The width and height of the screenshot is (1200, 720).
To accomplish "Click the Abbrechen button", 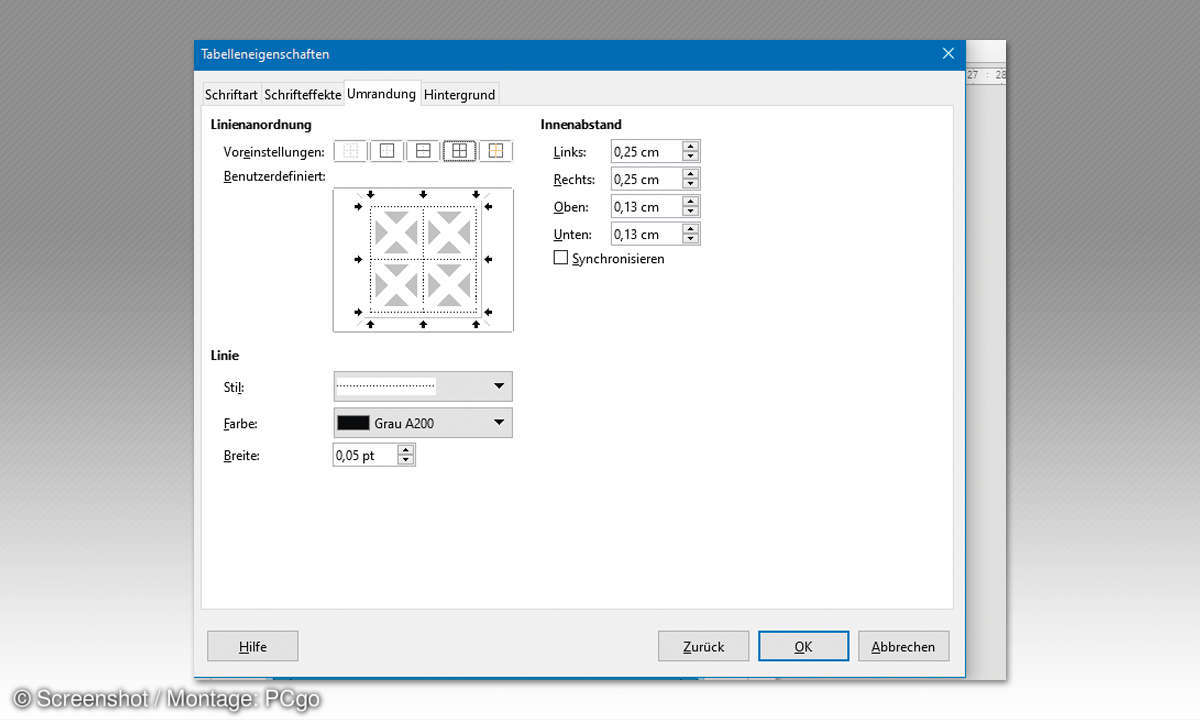I will coord(903,646).
